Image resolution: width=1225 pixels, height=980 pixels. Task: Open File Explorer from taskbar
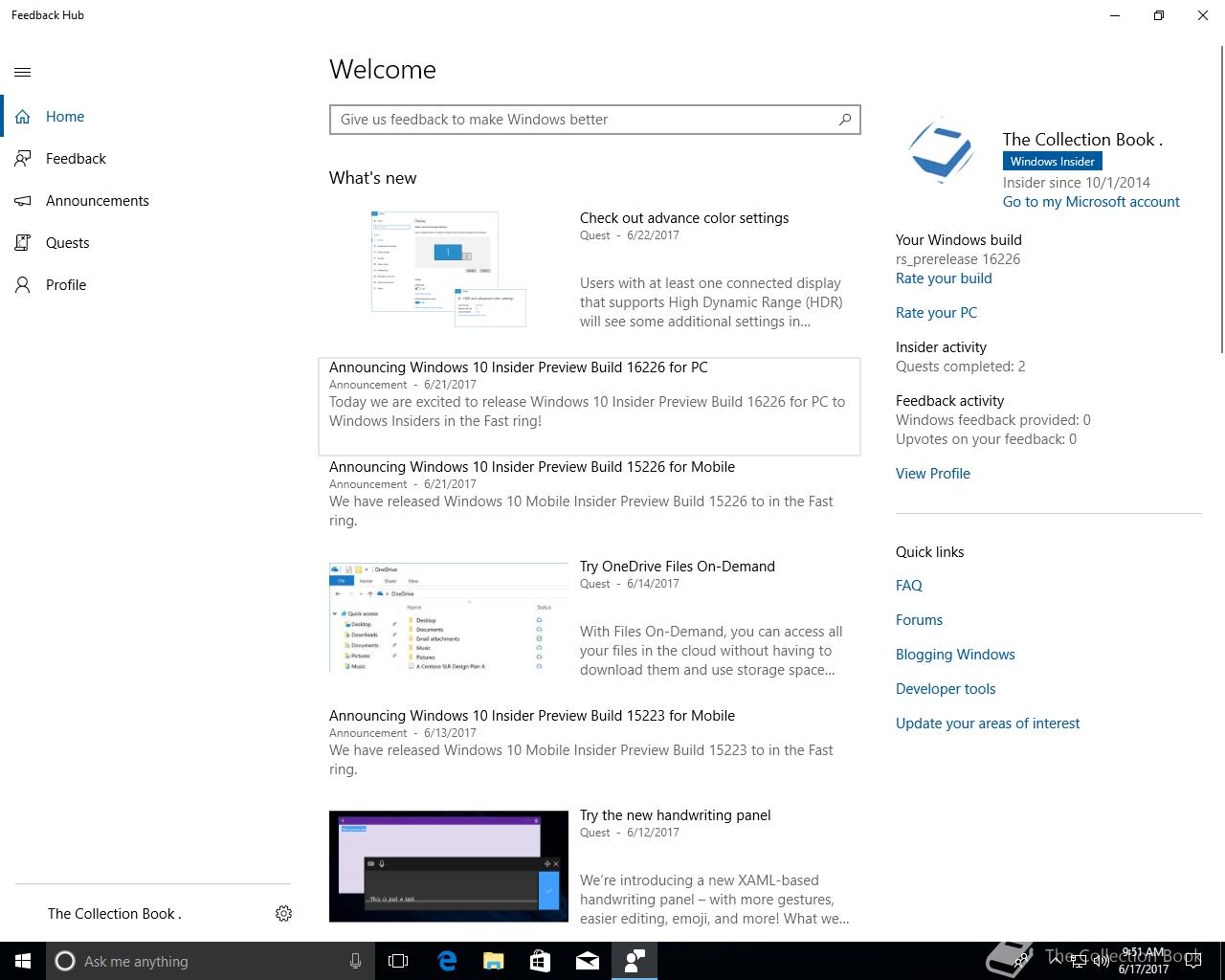click(x=494, y=961)
